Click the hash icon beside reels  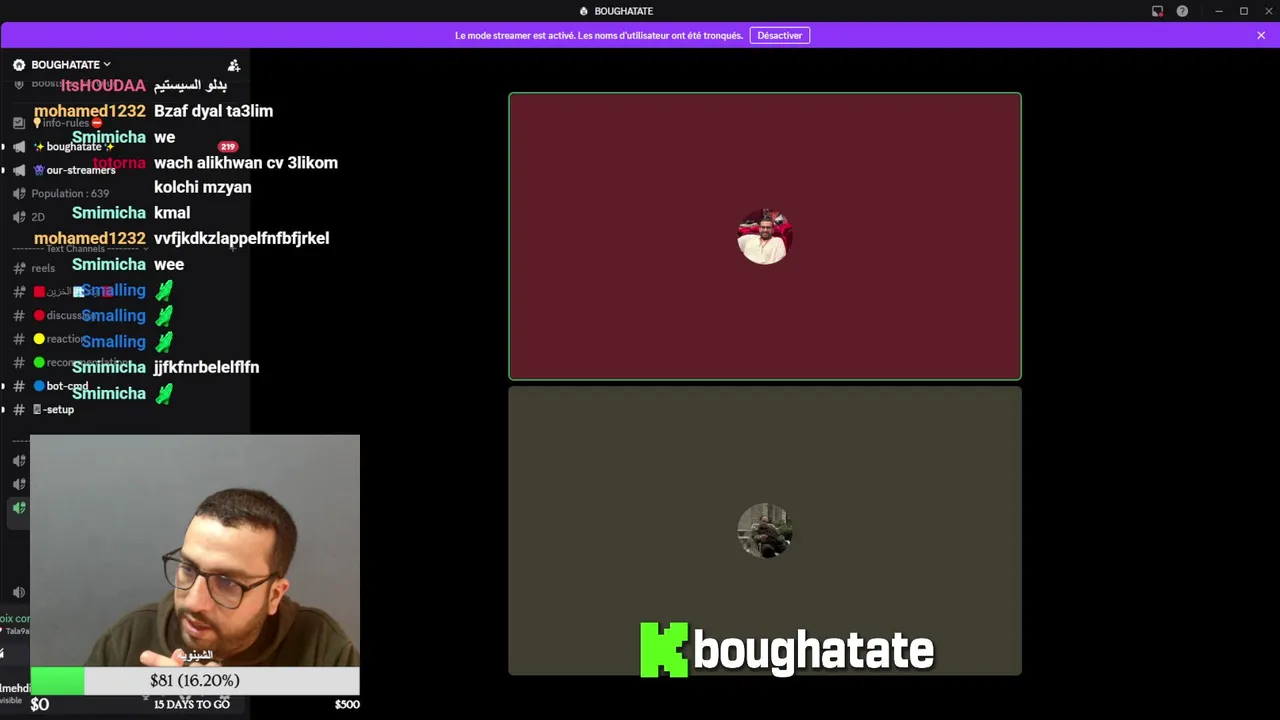pyautogui.click(x=19, y=268)
